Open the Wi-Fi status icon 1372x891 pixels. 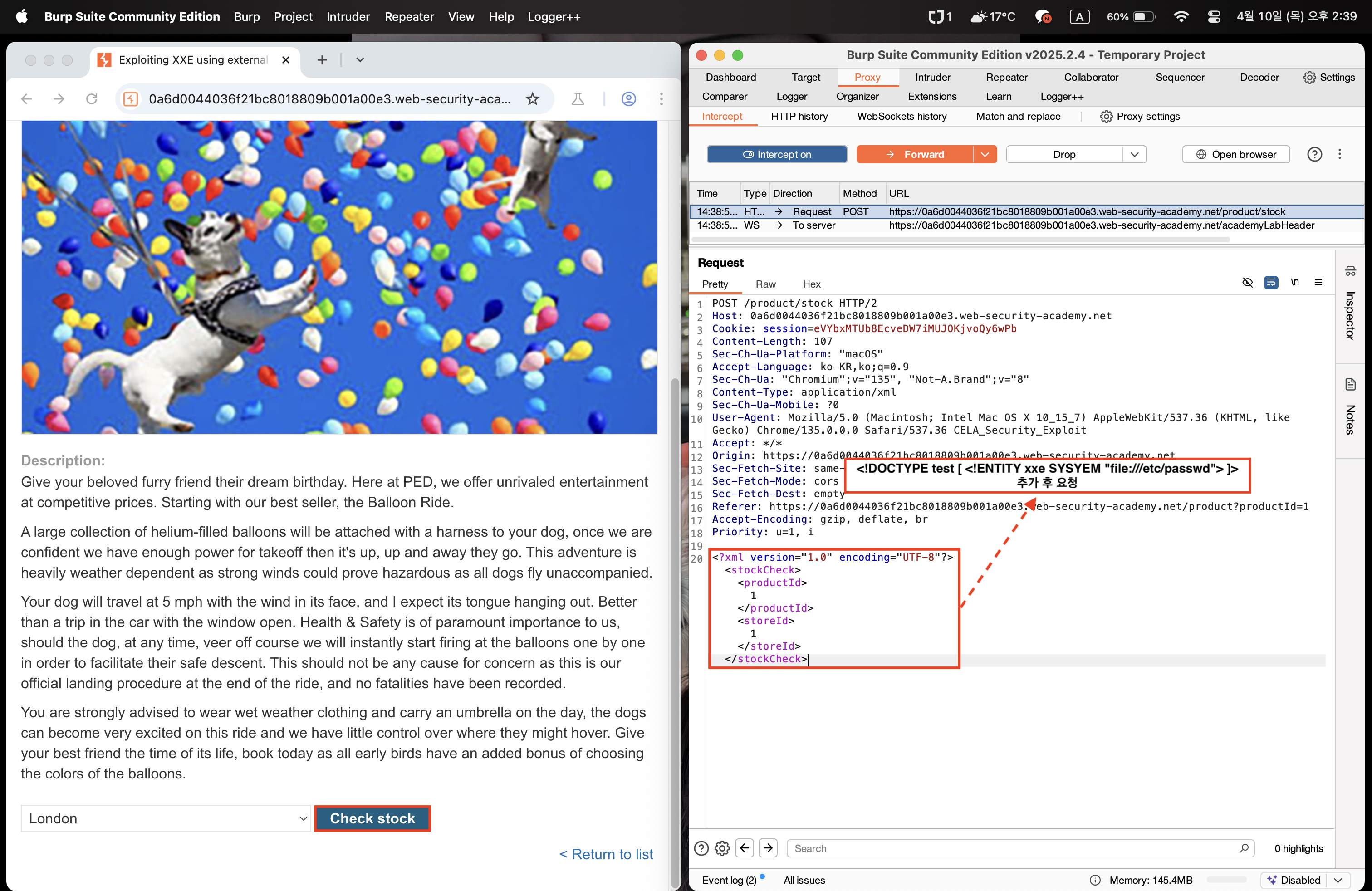point(1181,17)
